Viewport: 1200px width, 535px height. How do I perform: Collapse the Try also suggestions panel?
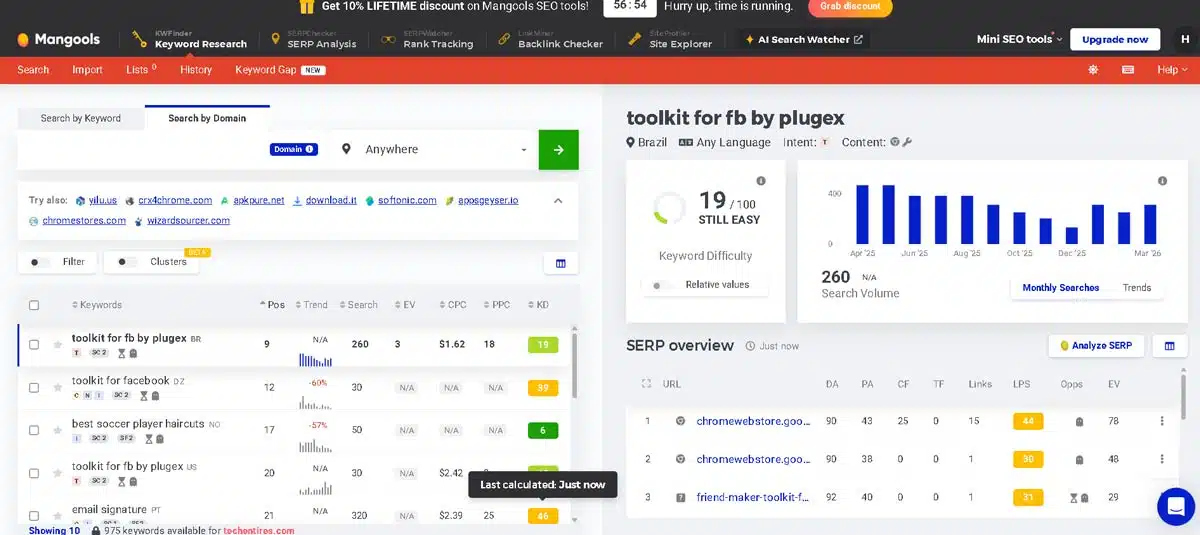tap(558, 200)
